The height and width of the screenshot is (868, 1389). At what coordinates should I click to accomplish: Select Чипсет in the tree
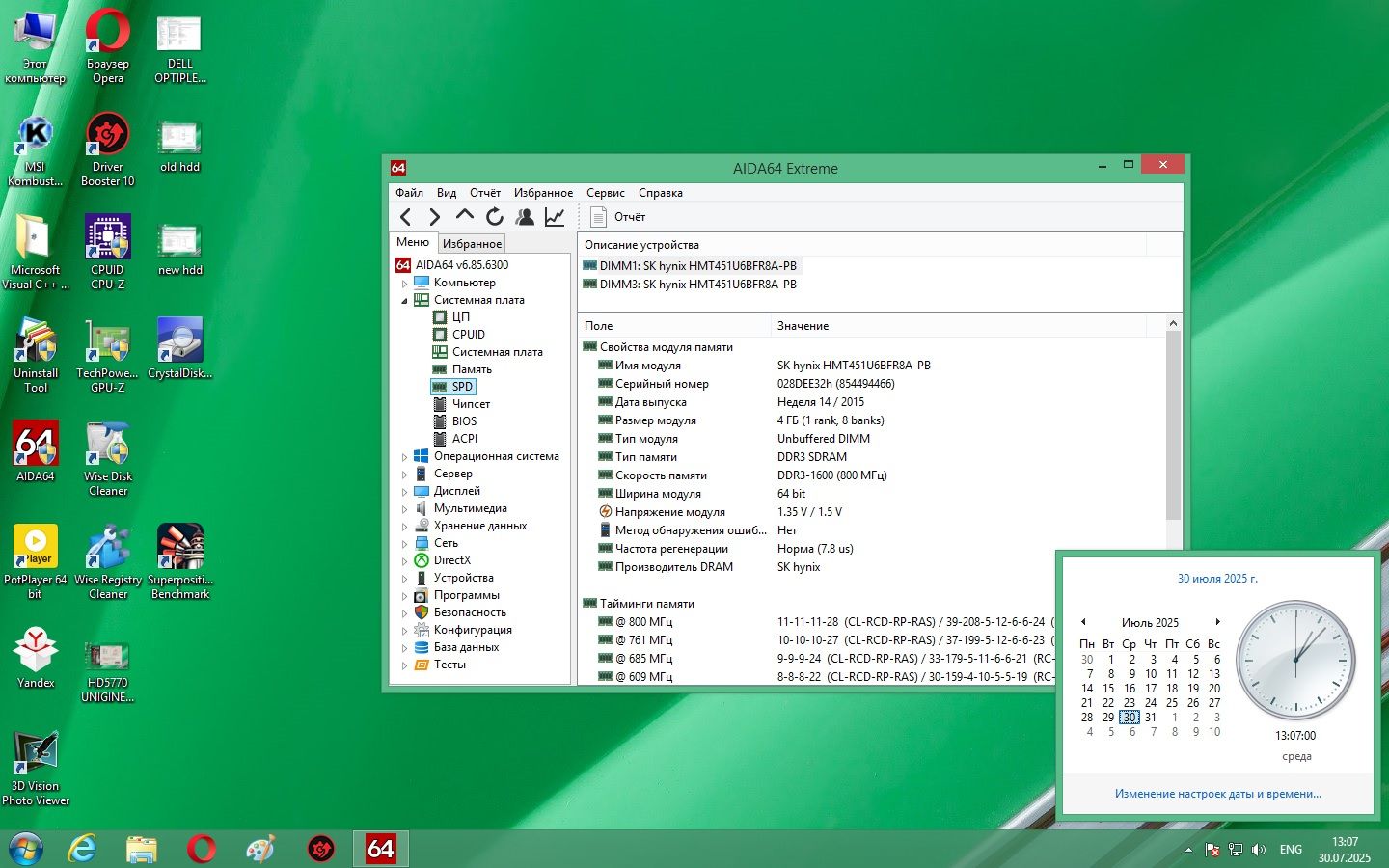click(x=471, y=404)
